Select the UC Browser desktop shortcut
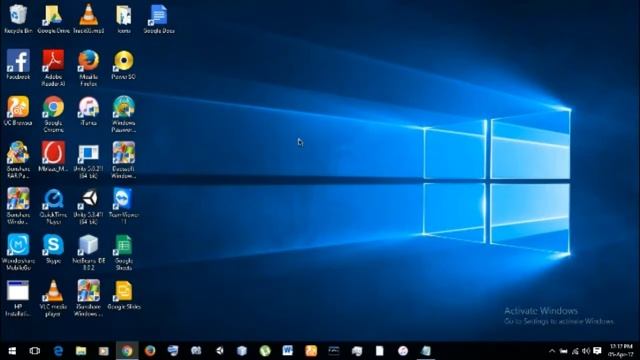The height and width of the screenshot is (360, 640). coord(18,111)
